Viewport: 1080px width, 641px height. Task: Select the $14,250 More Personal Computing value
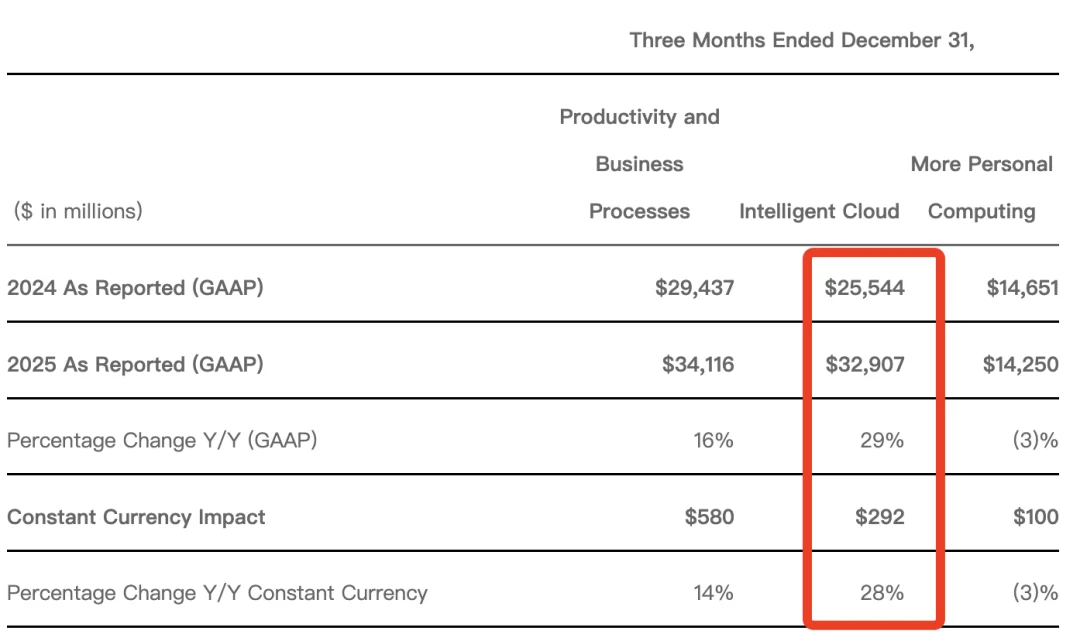click(1020, 365)
